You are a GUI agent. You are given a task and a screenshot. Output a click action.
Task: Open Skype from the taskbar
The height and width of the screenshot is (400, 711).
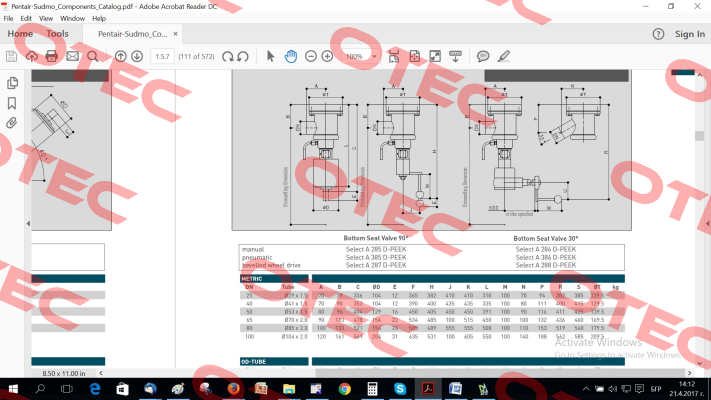[399, 389]
